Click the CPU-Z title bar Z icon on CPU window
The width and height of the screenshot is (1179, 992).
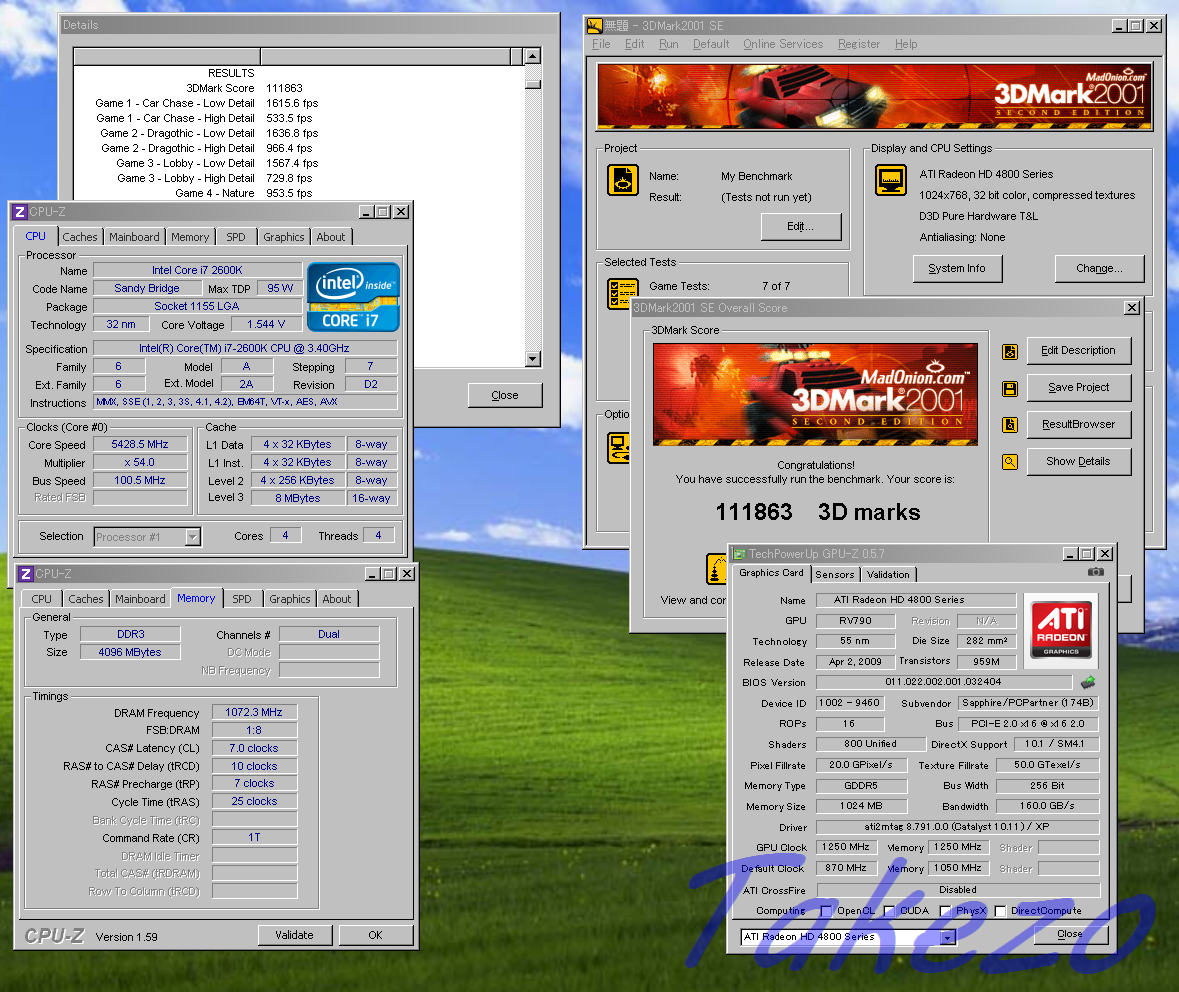20,212
